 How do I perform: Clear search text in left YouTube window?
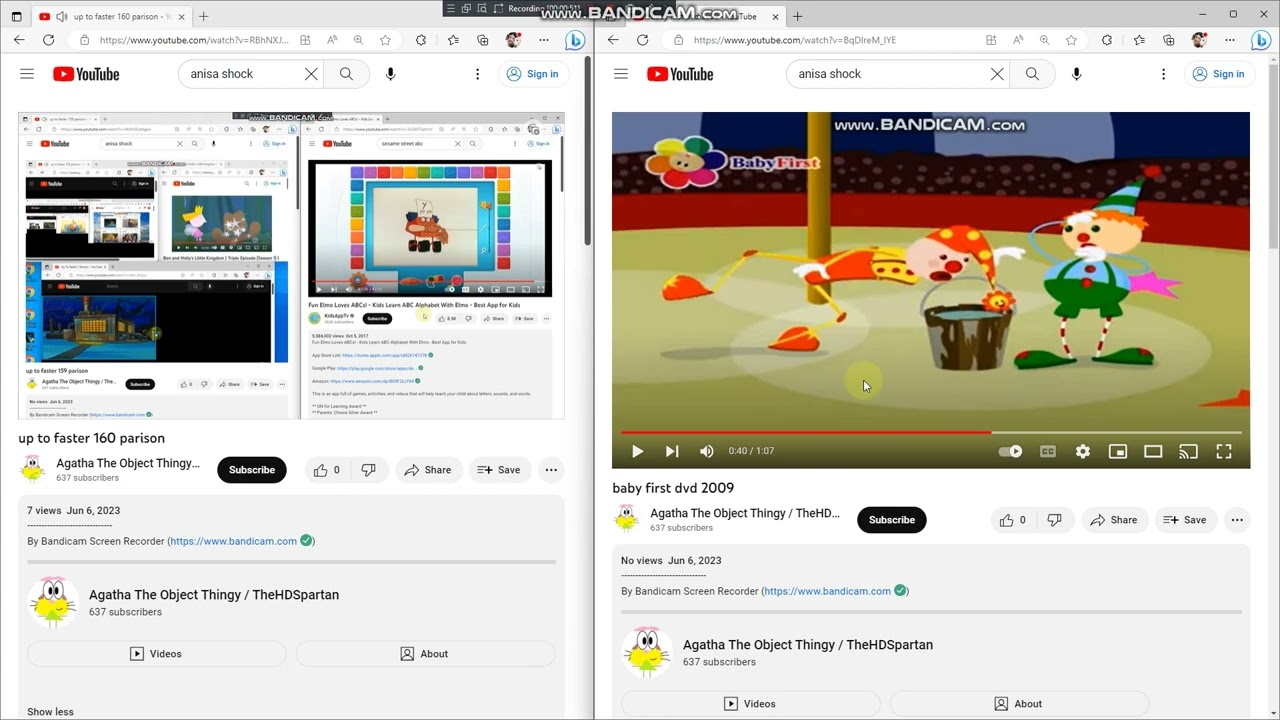click(311, 74)
